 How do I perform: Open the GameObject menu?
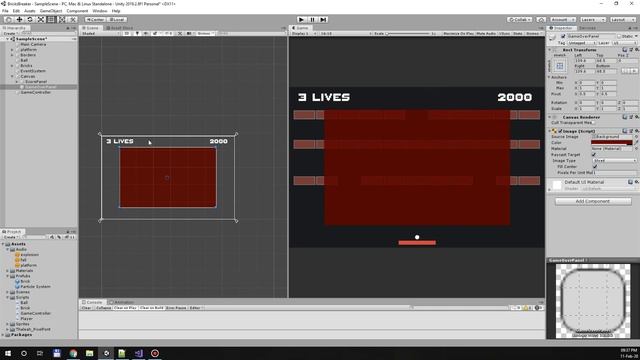click(51, 11)
